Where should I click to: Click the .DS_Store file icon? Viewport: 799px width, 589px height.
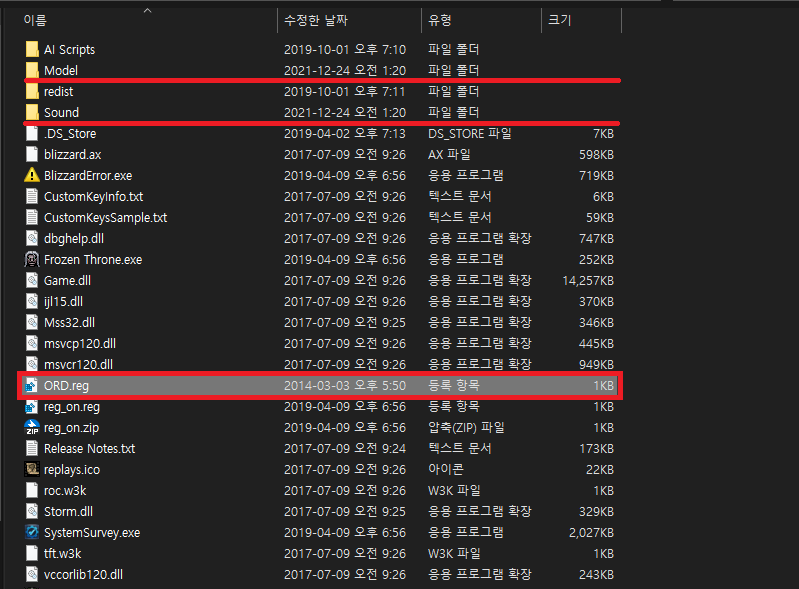point(32,133)
